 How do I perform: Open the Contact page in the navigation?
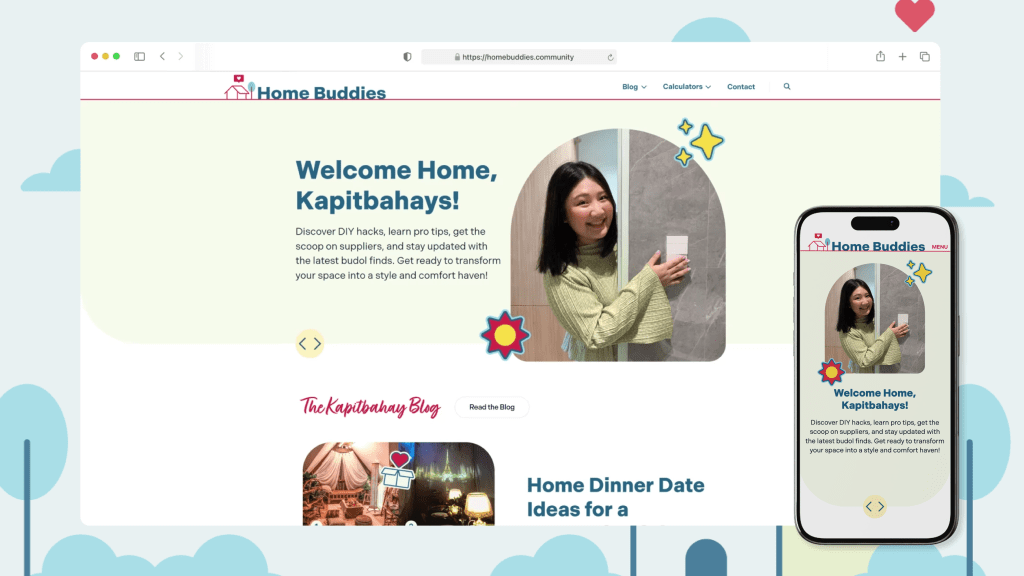tap(741, 87)
